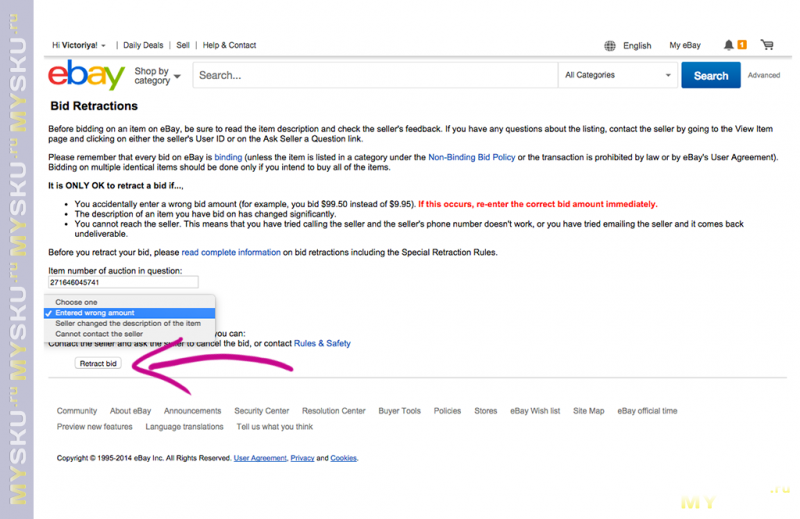800x519 pixels.
Task: Follow the 'binding' link
Action: (x=228, y=157)
